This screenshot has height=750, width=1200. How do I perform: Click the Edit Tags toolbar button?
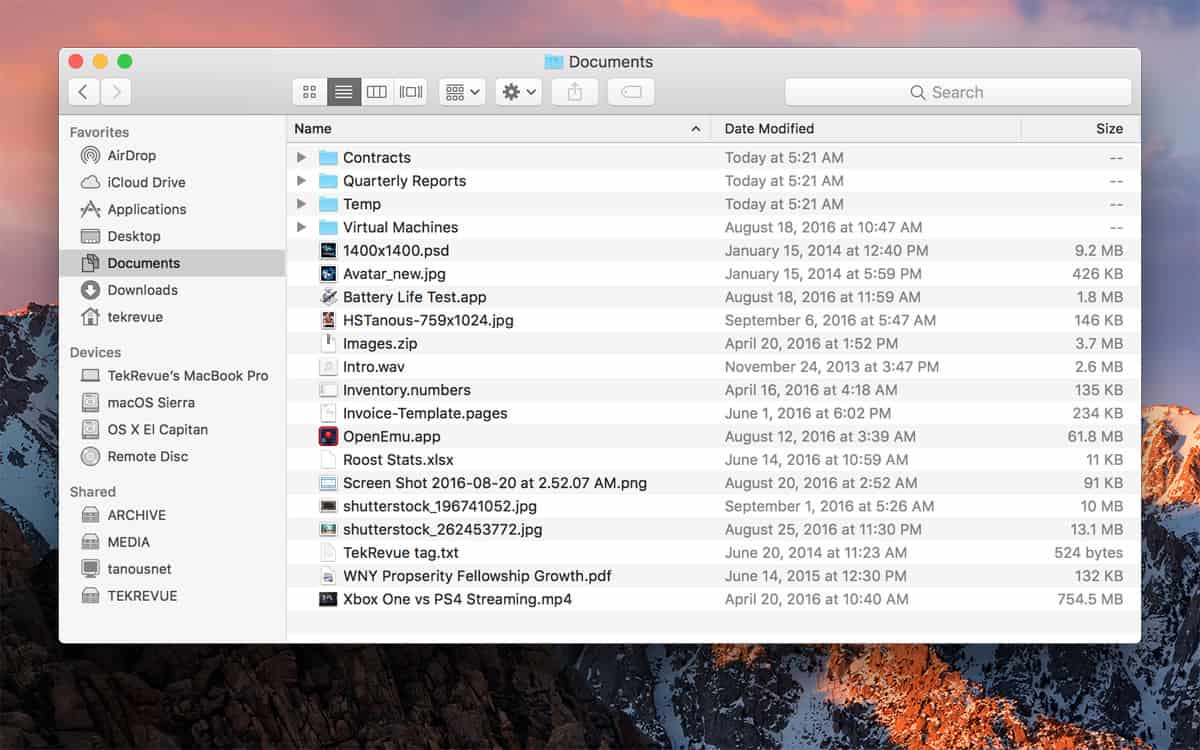[x=630, y=92]
